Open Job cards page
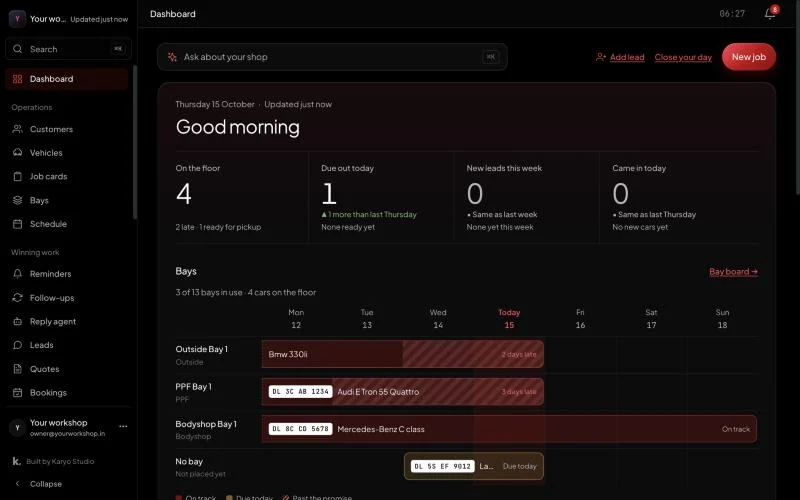 pyautogui.click(x=67, y=177)
